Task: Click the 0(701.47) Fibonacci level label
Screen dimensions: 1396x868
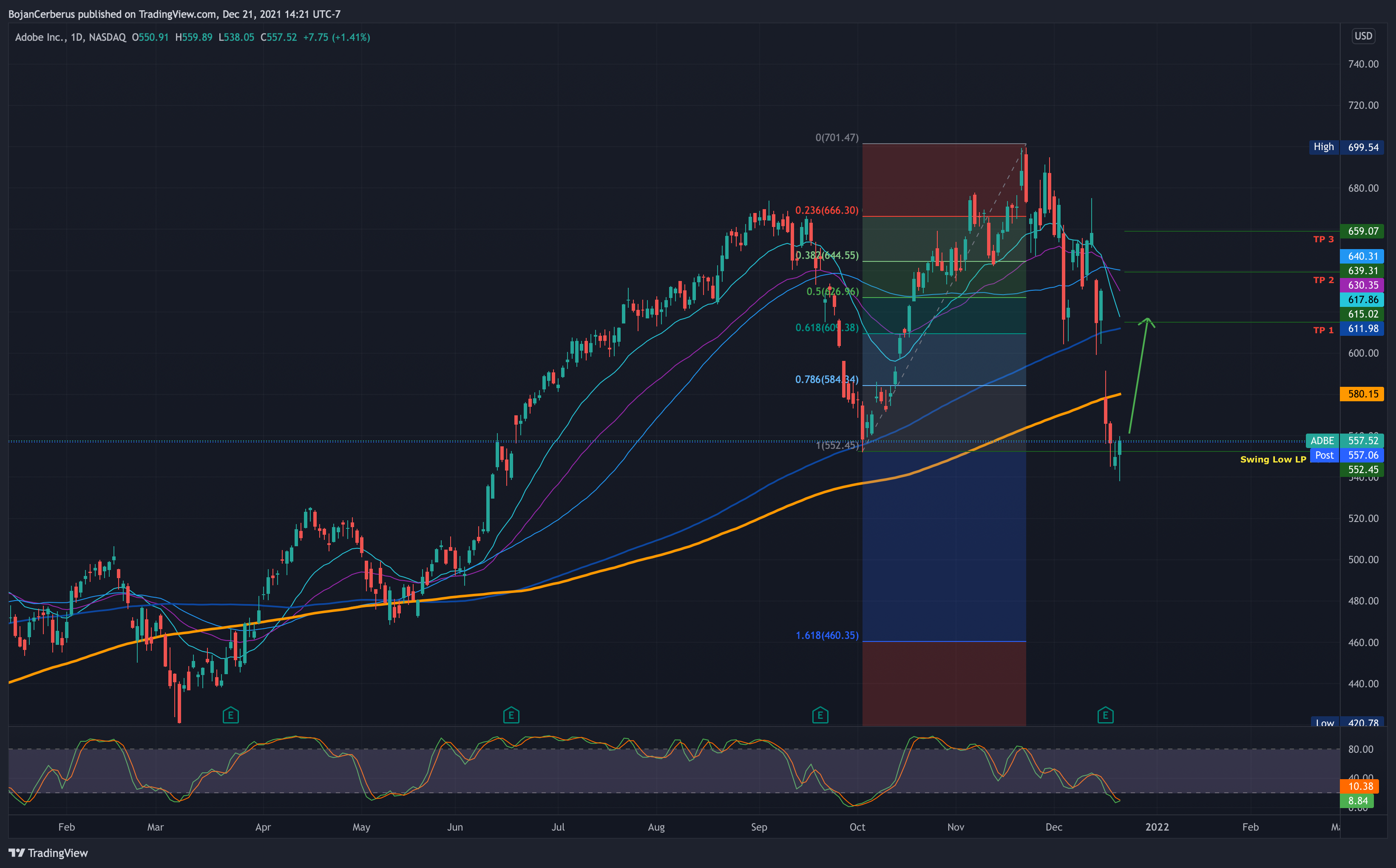Action: click(837, 138)
